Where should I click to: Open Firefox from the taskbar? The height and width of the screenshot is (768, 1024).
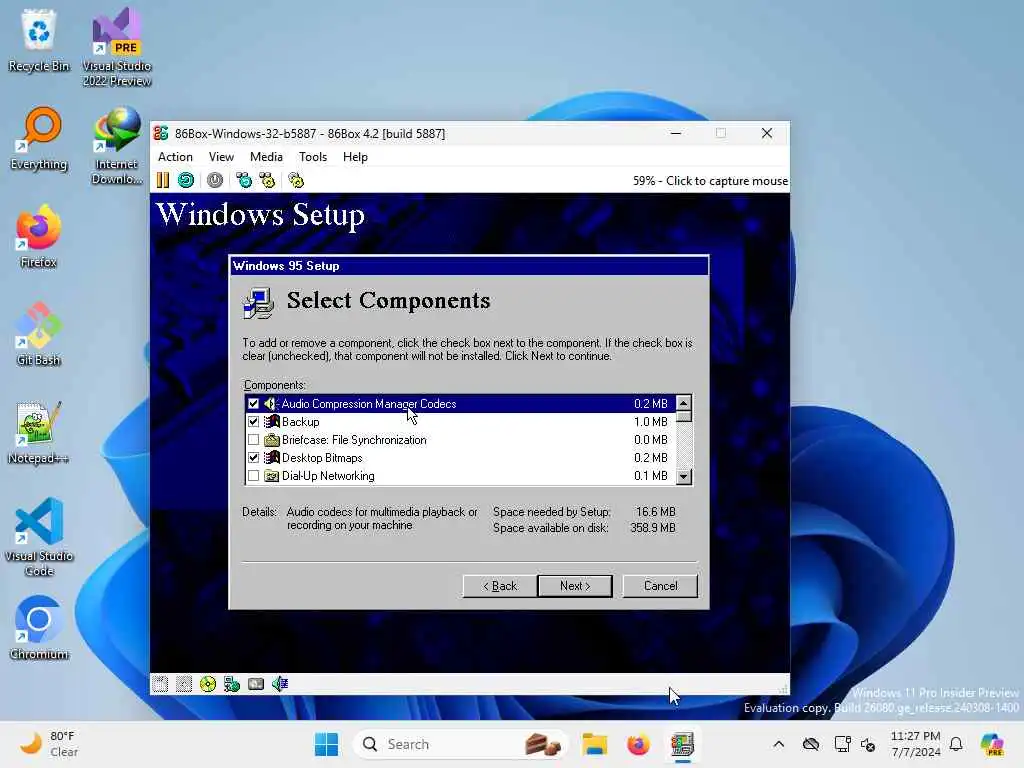tap(638, 744)
